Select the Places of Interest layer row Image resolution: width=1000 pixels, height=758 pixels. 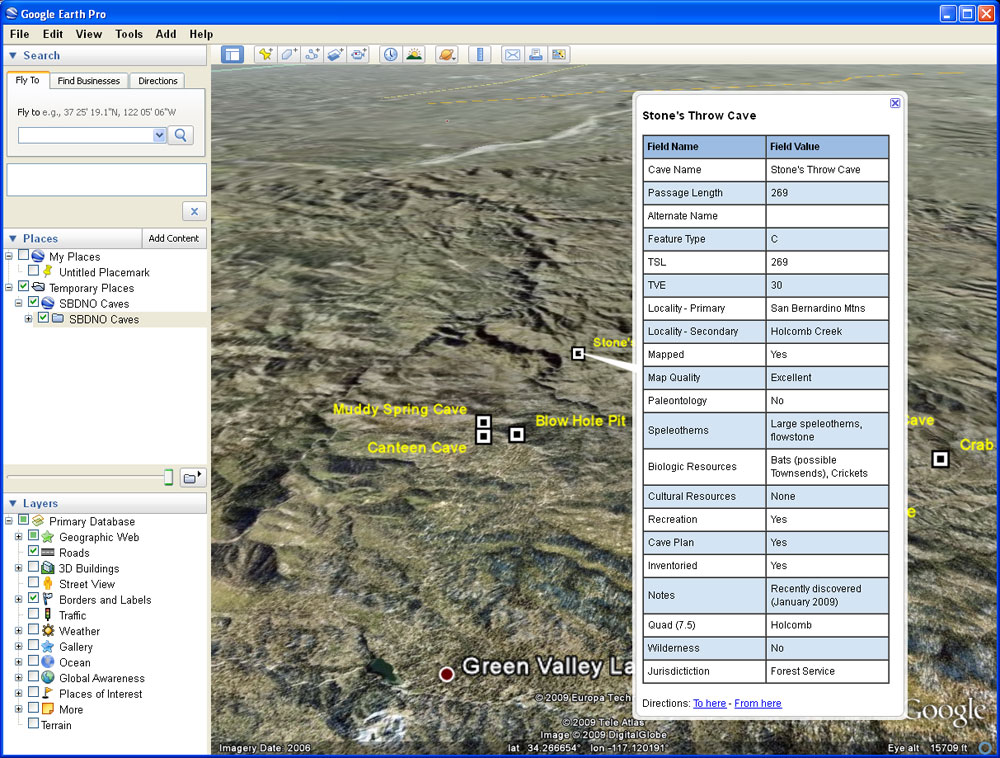pyautogui.click(x=100, y=694)
